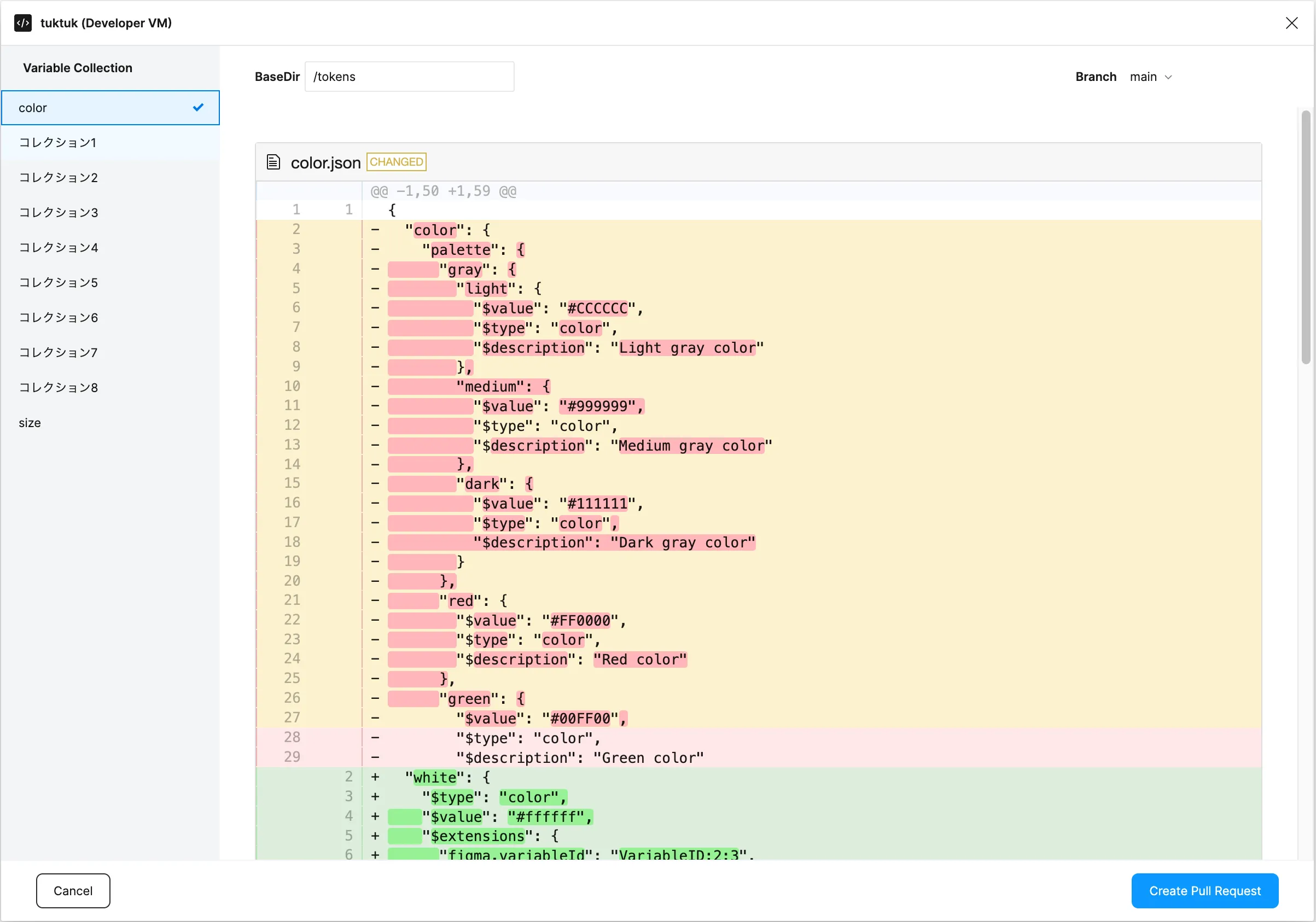Click the diff hunk header @@ -1,50 +1,59 @@

pyautogui.click(x=443, y=191)
